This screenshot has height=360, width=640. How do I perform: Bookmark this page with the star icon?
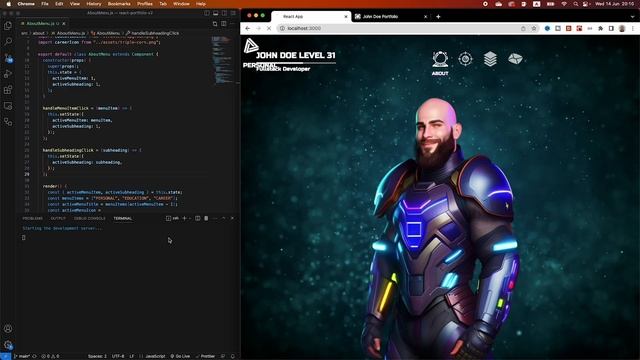(x=533, y=28)
